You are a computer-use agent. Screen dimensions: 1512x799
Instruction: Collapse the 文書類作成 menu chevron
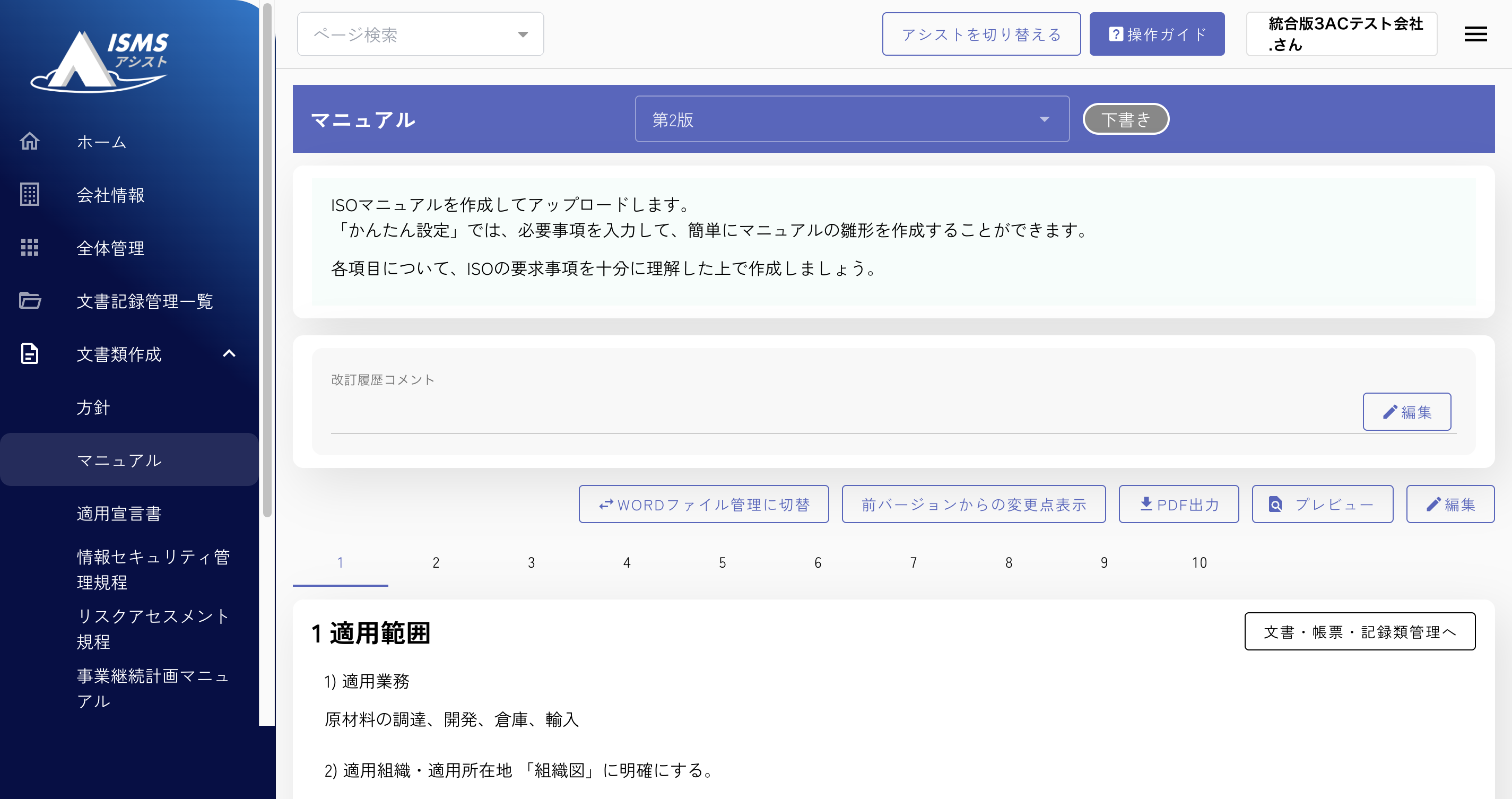pyautogui.click(x=229, y=353)
